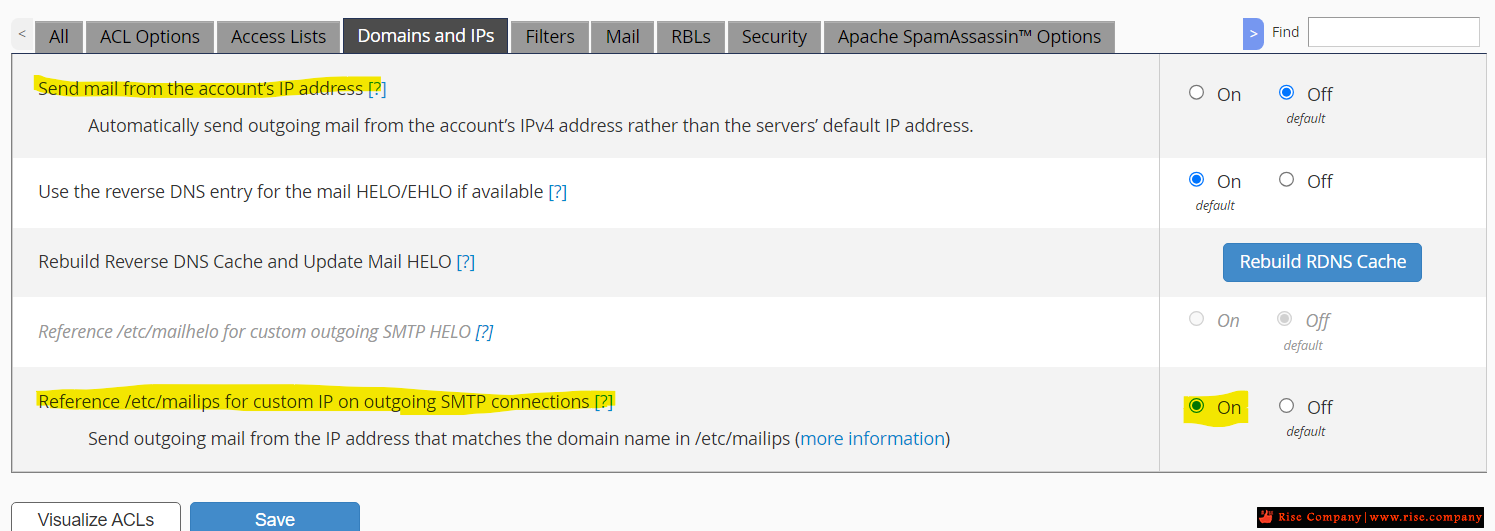Save the configuration changes

point(275,518)
